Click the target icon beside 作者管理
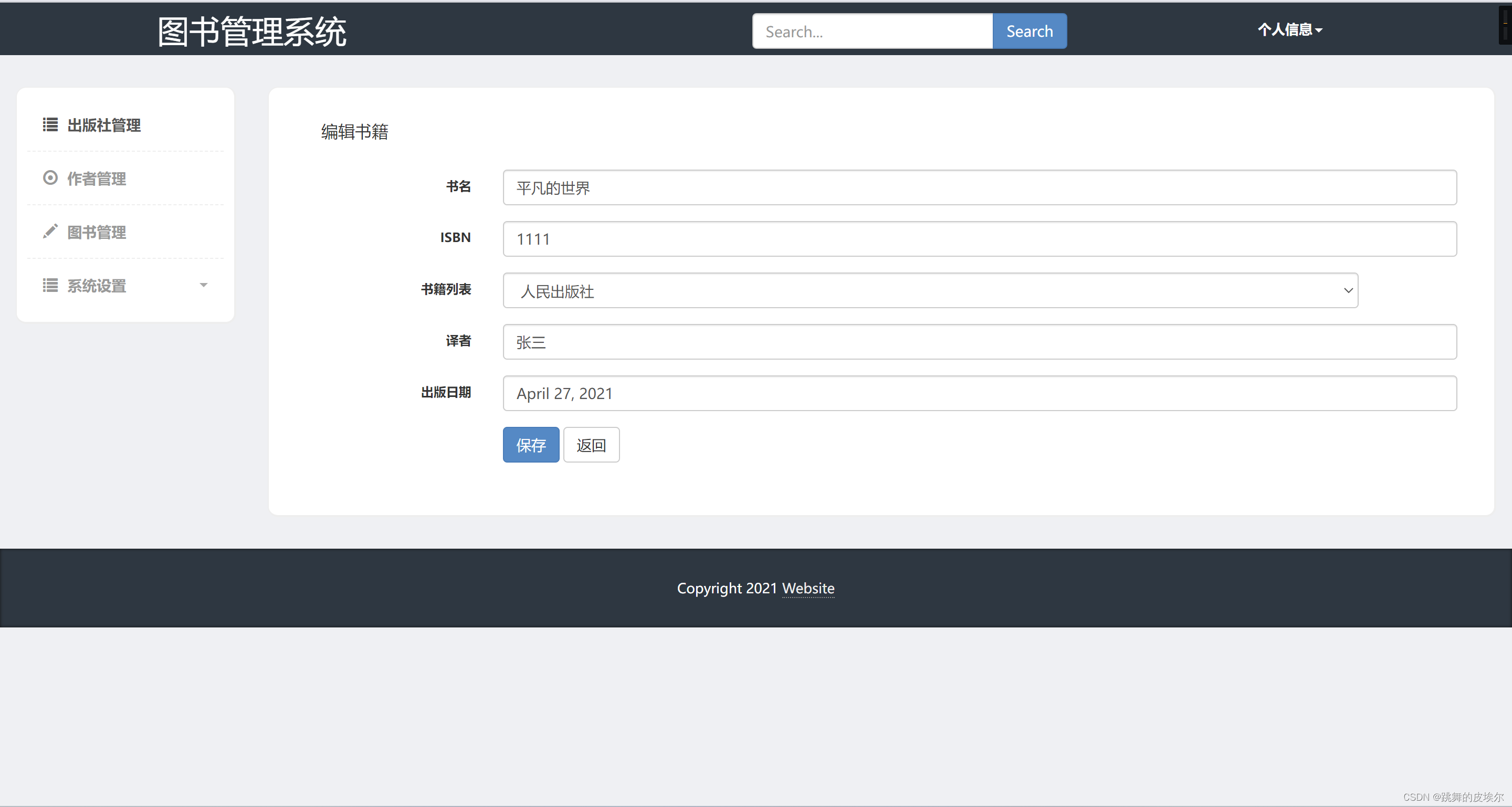Viewport: 1512px width, 807px height. click(x=50, y=178)
